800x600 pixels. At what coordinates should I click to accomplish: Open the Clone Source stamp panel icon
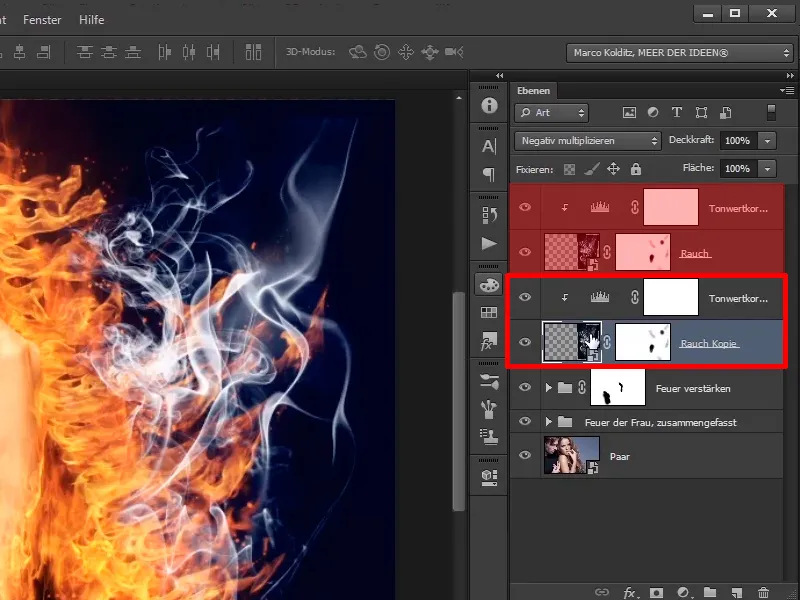[489, 437]
